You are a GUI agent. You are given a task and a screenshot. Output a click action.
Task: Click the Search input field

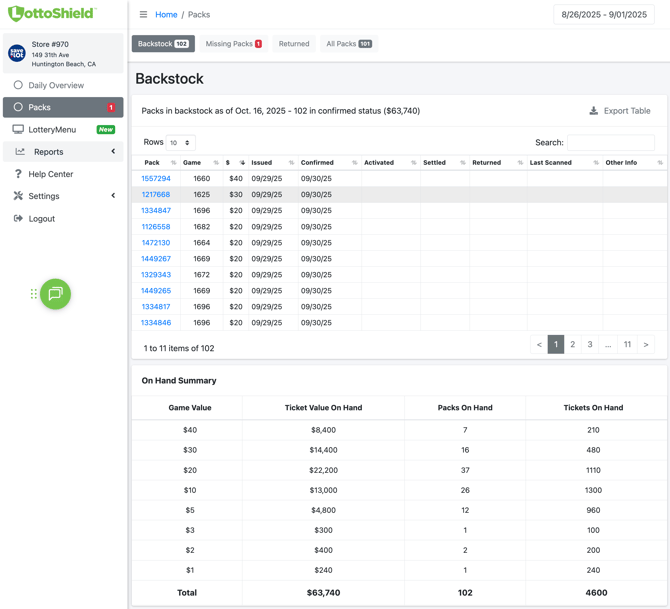(610, 143)
